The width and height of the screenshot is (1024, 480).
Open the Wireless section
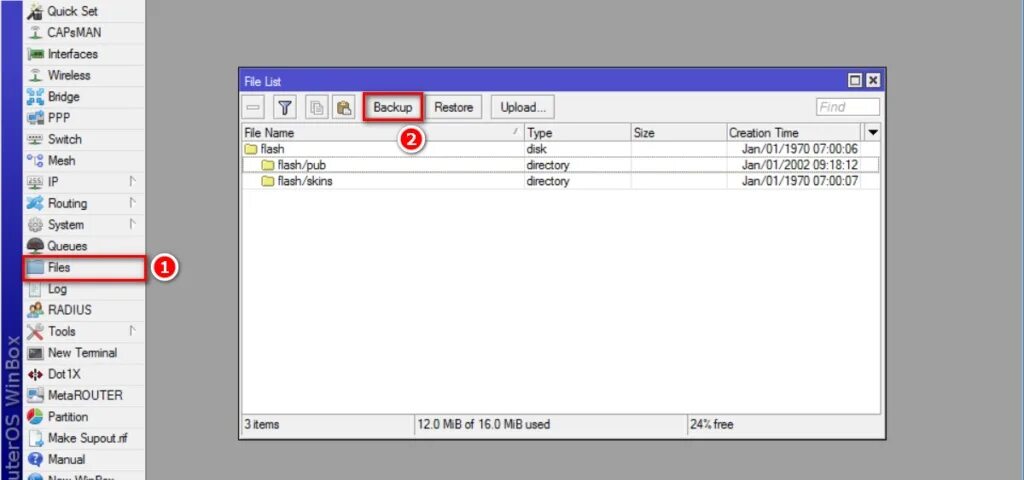[84, 75]
